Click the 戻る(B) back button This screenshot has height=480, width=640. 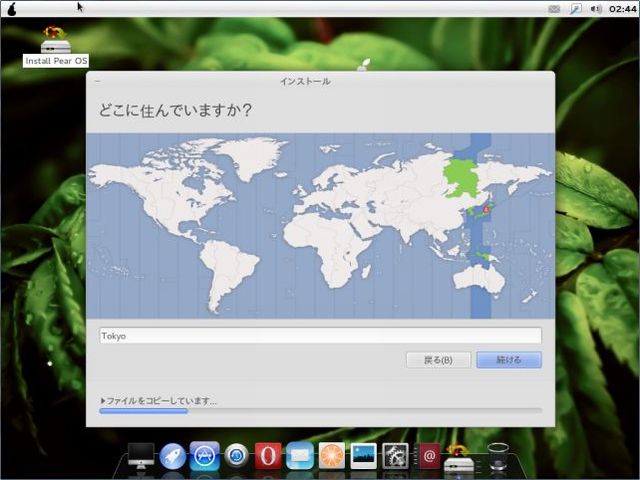coord(438,360)
